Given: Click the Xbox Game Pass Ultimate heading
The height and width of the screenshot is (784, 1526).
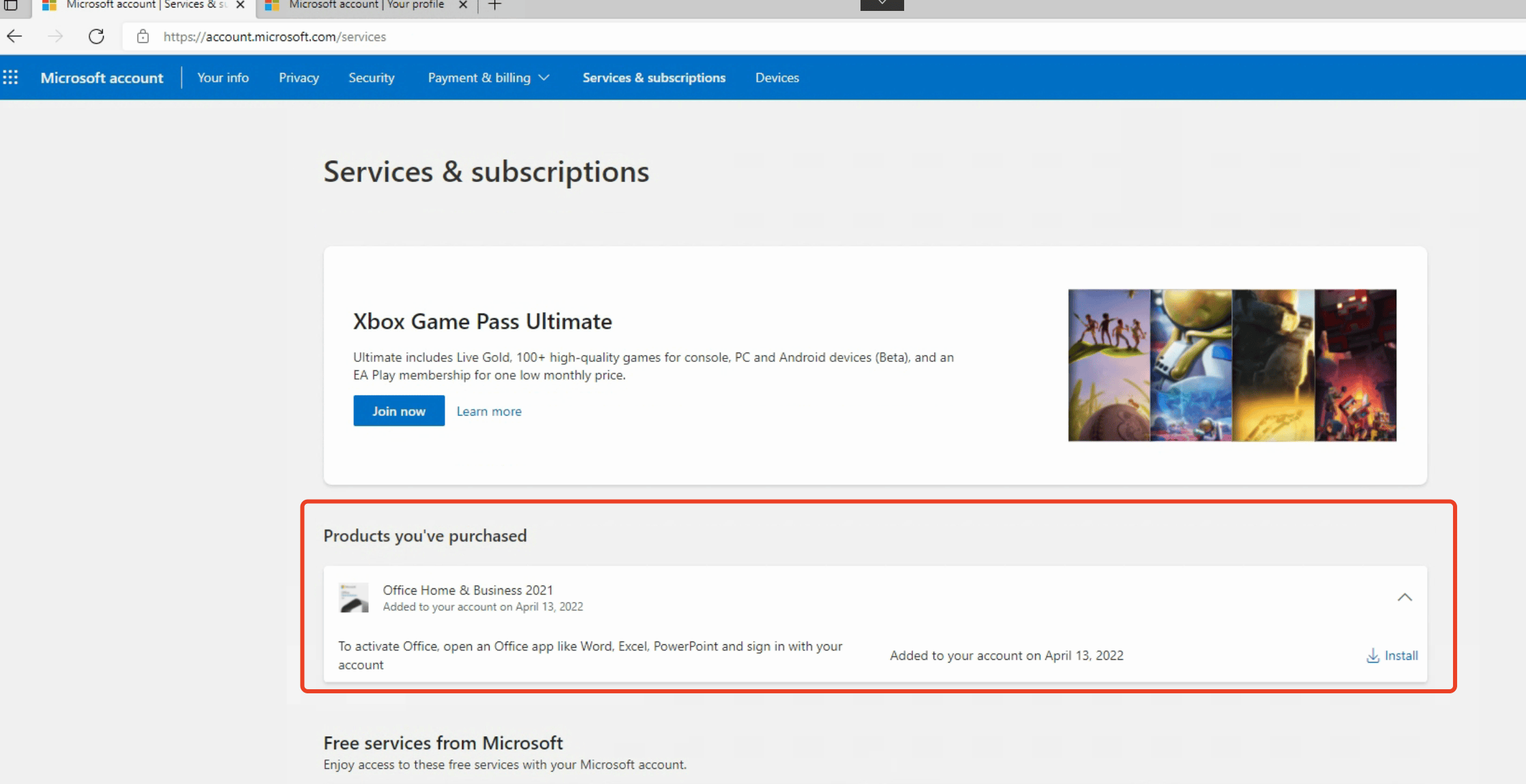Looking at the screenshot, I should (482, 321).
